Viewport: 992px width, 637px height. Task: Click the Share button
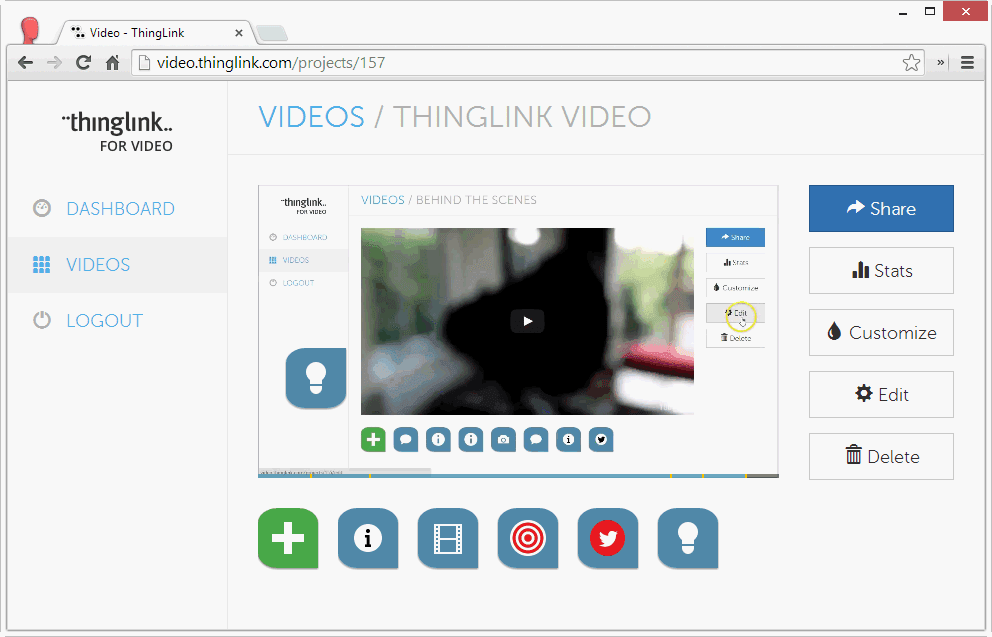pos(881,208)
